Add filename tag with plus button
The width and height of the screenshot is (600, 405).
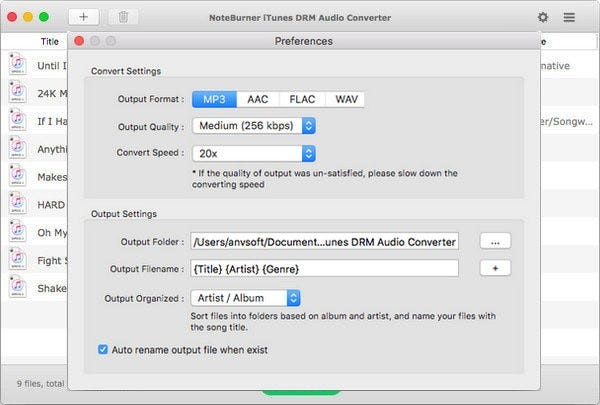(x=495, y=268)
